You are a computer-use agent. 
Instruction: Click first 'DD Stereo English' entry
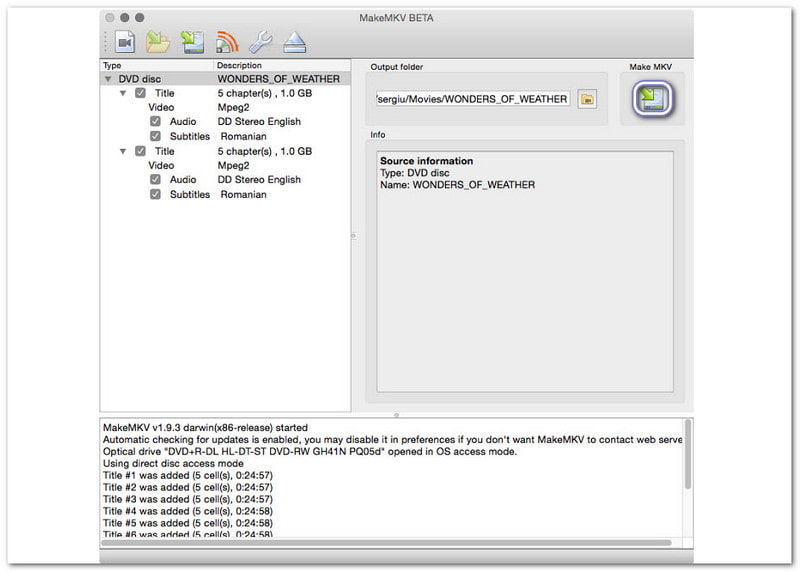pos(259,122)
